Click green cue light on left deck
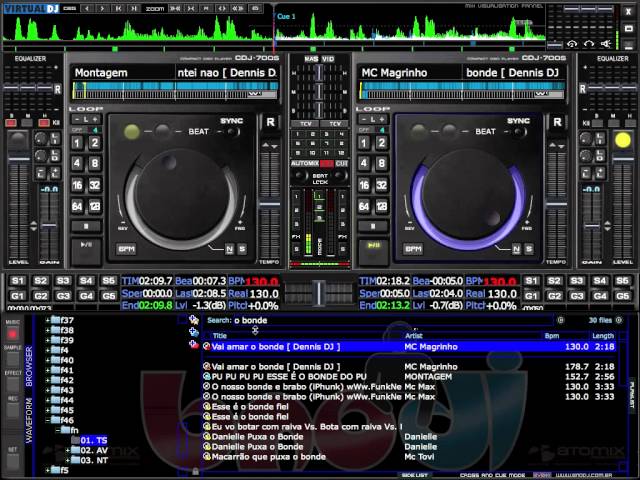The image size is (640, 480). [131, 131]
